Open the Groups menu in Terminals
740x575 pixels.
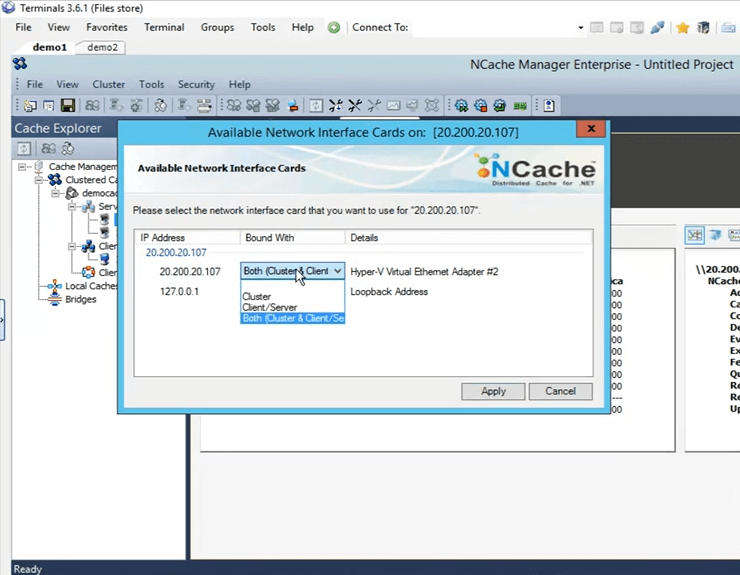coord(217,27)
